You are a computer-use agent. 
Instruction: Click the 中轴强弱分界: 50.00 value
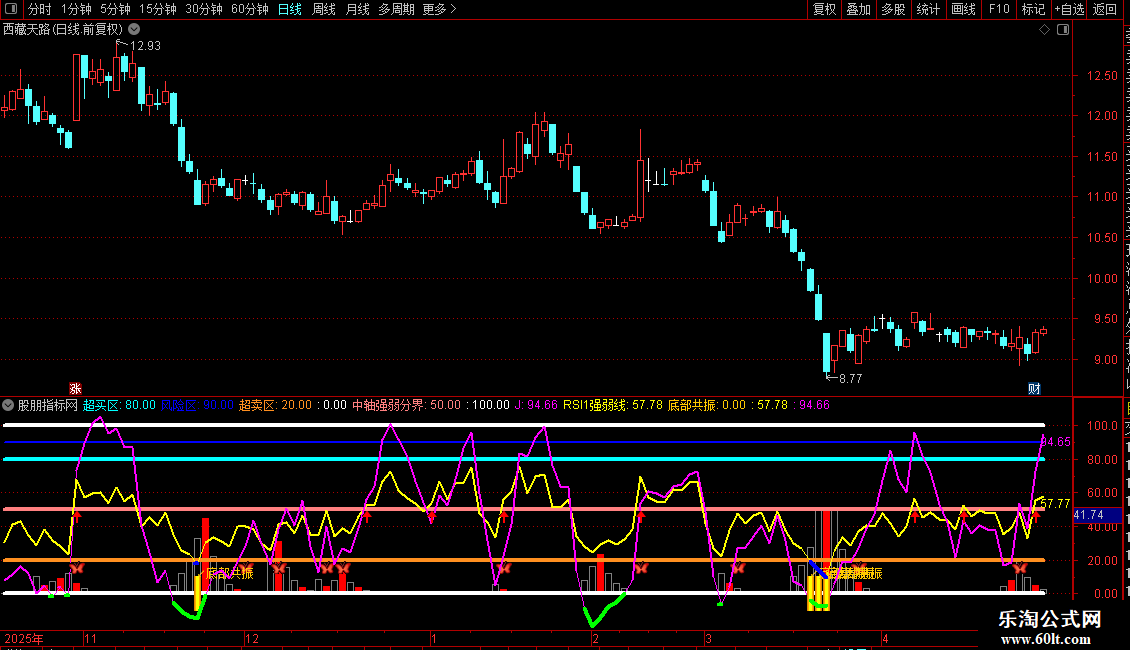[406, 405]
